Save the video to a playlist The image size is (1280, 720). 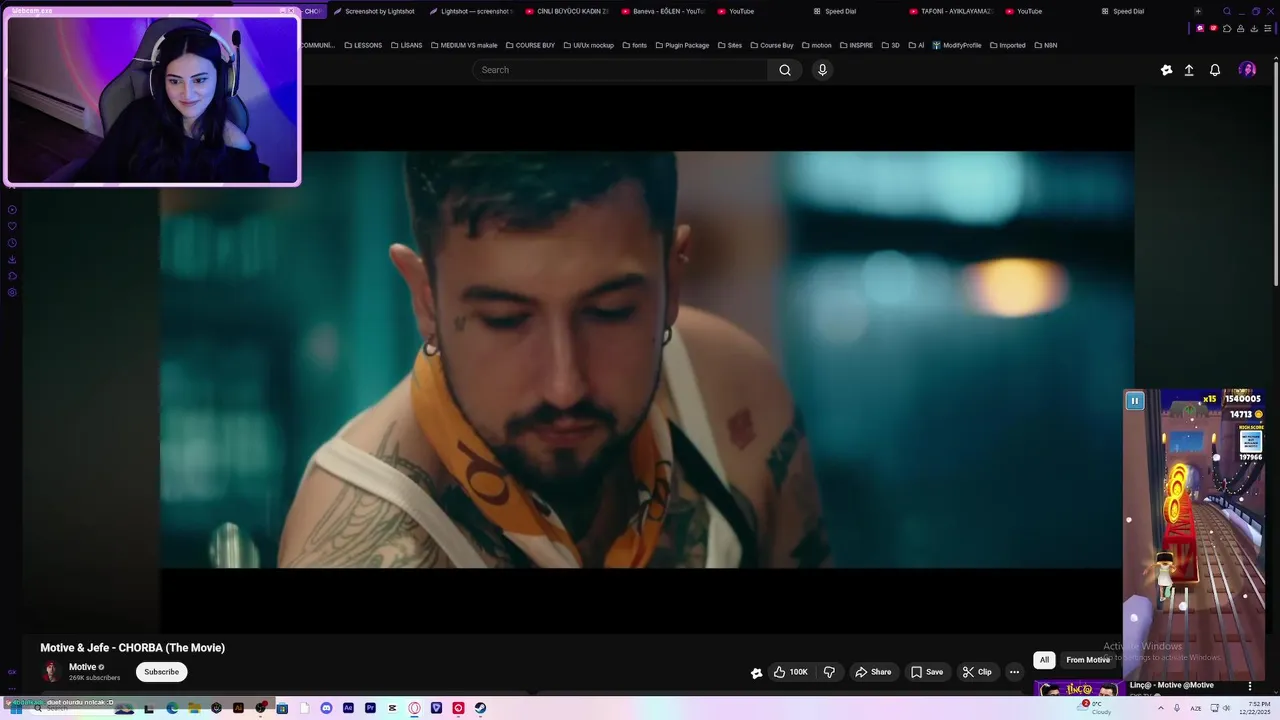pyautogui.click(x=926, y=672)
